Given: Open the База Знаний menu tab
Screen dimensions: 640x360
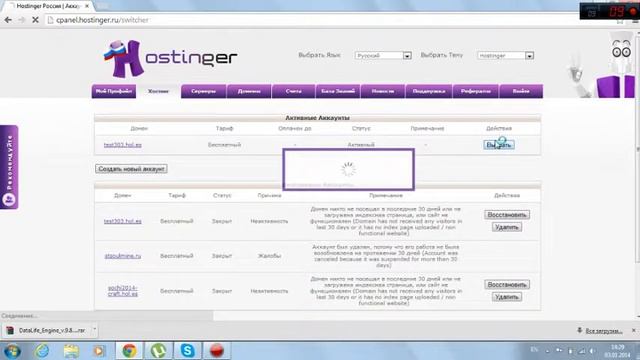Looking at the screenshot, I should pyautogui.click(x=338, y=91).
